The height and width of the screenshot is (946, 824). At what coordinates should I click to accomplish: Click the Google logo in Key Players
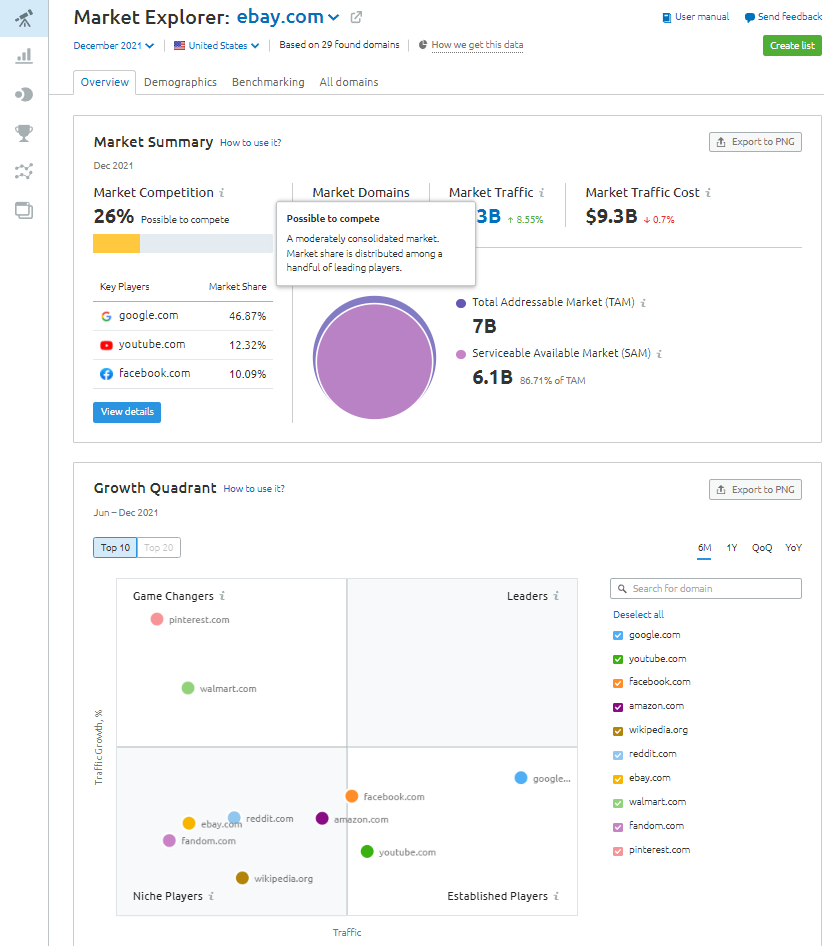[106, 316]
